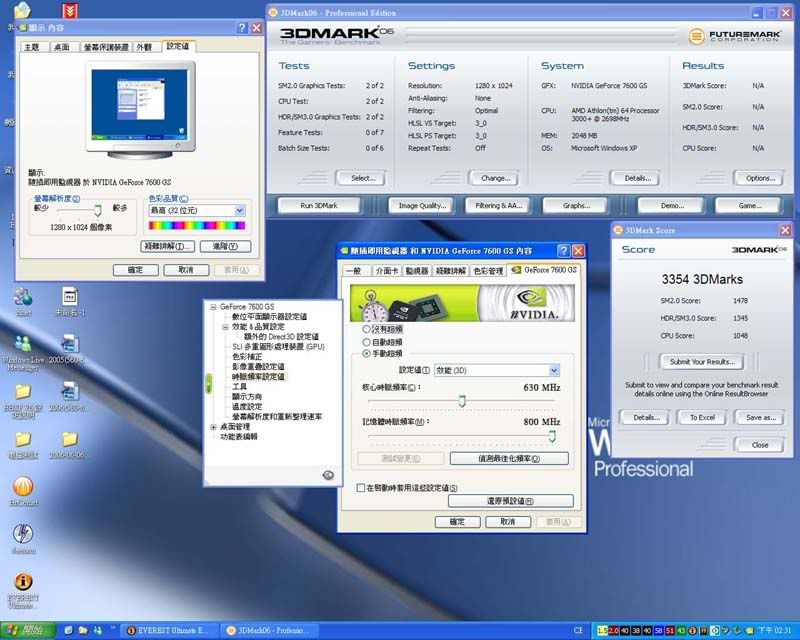
Task: Select the 沒有超頻 radio button
Action: [366, 329]
